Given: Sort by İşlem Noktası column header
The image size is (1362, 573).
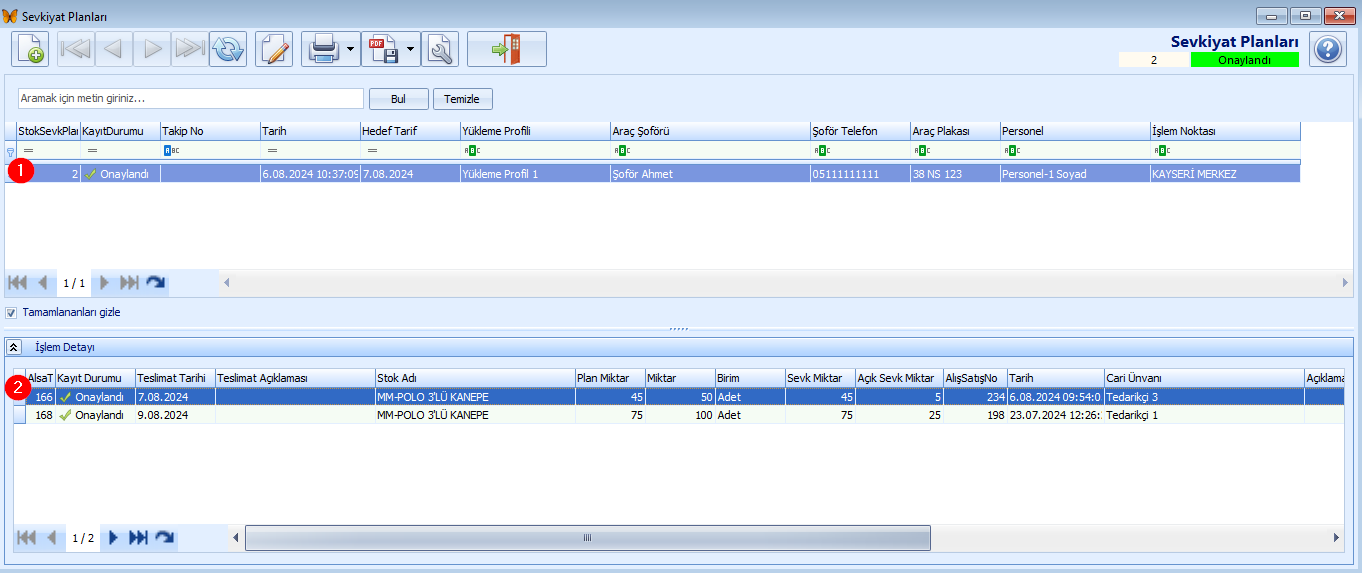Looking at the screenshot, I should (1225, 131).
